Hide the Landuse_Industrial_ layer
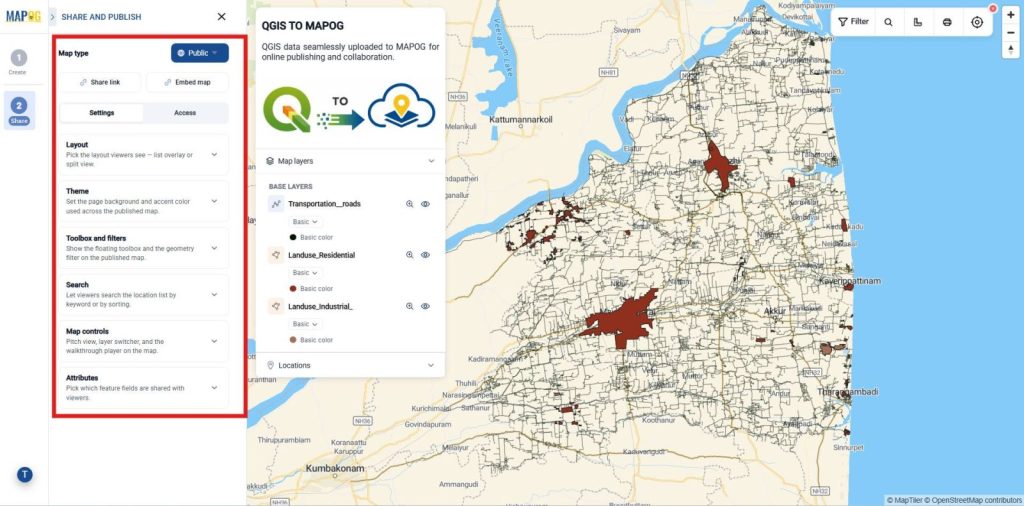 click(425, 306)
